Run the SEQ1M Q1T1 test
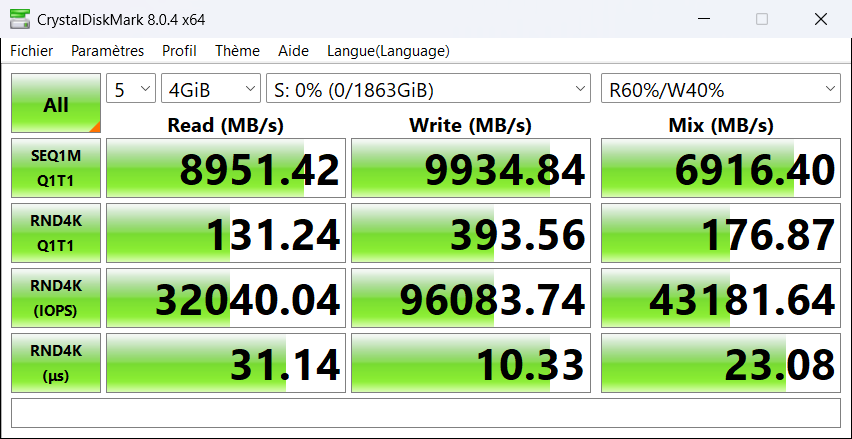The width and height of the screenshot is (852, 439). (56, 169)
